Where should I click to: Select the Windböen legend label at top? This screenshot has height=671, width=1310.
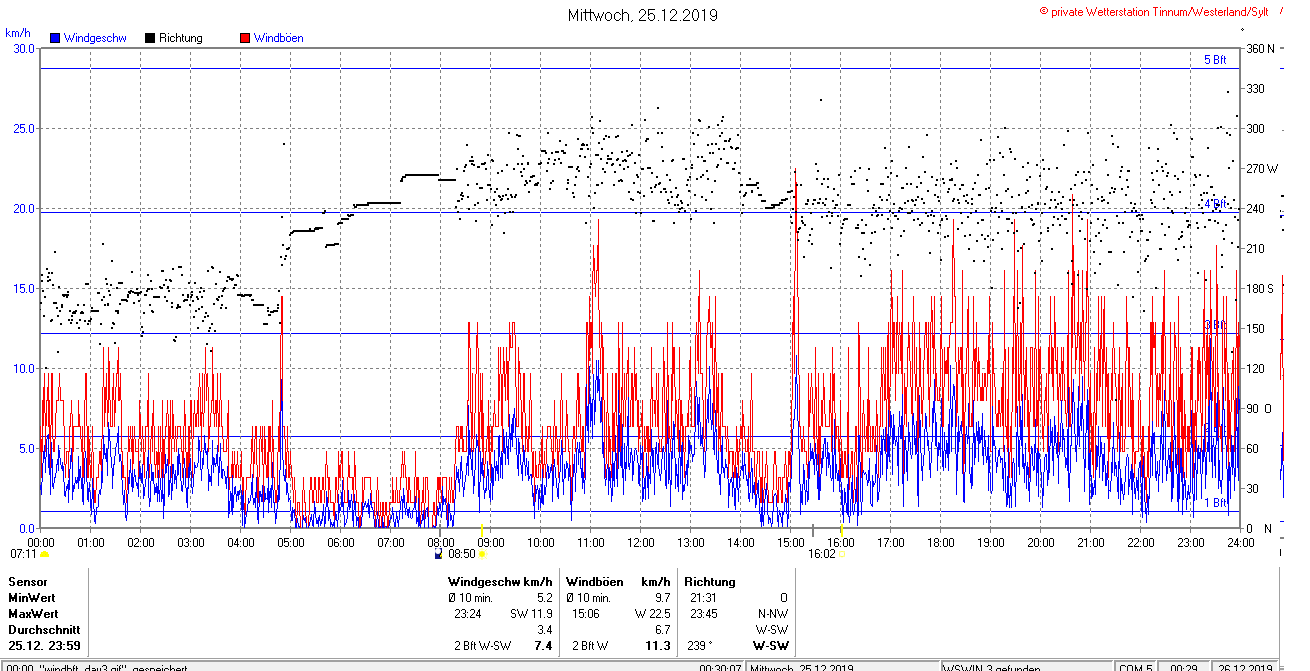pyautogui.click(x=278, y=38)
